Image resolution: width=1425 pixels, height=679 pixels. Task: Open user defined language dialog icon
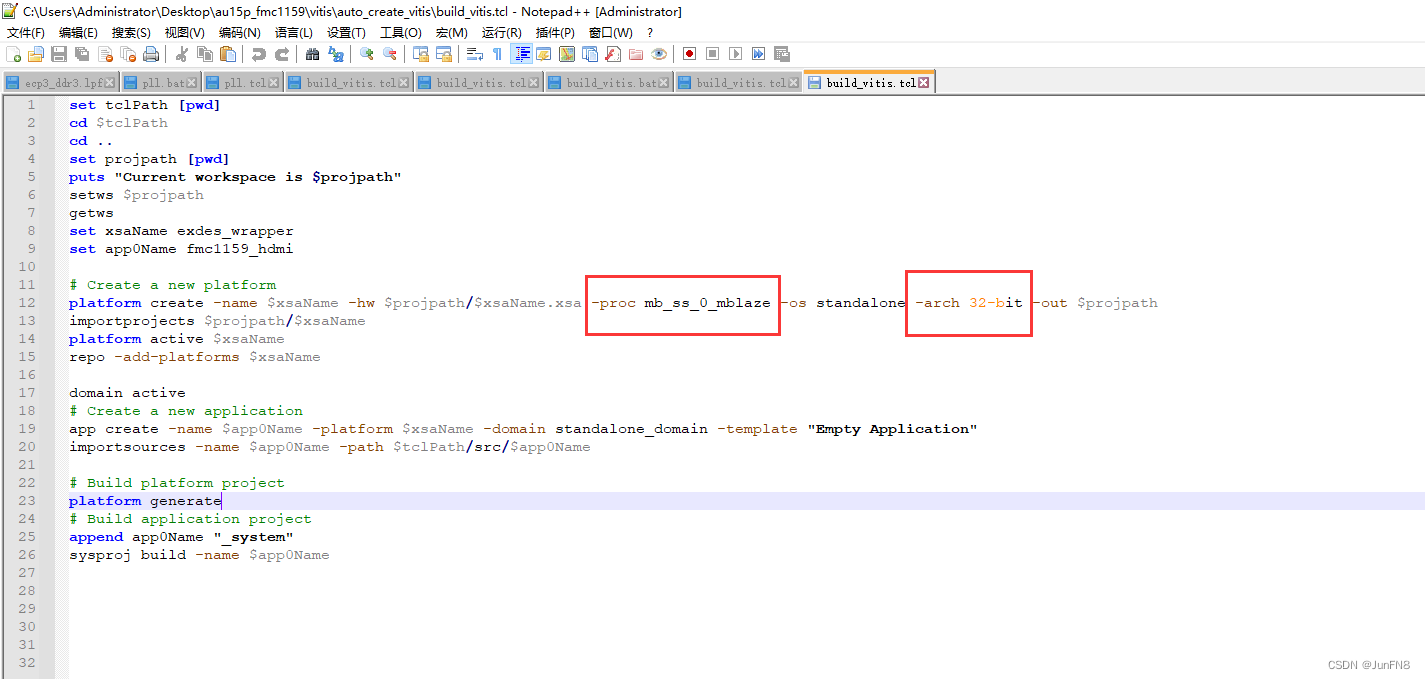tap(543, 54)
